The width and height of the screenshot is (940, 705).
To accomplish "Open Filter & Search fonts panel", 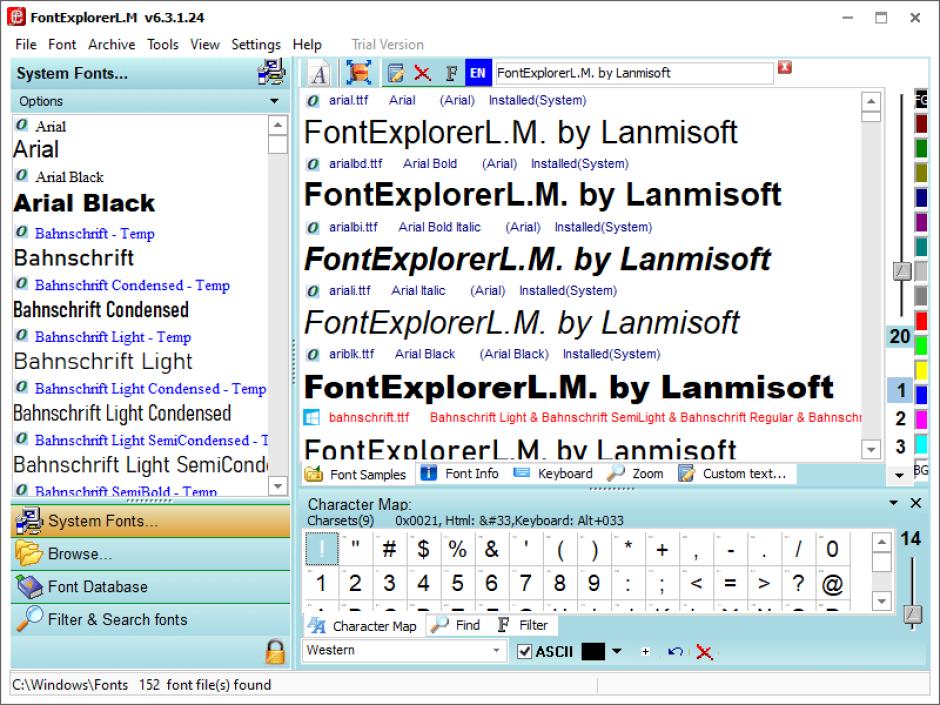I will pos(150,619).
